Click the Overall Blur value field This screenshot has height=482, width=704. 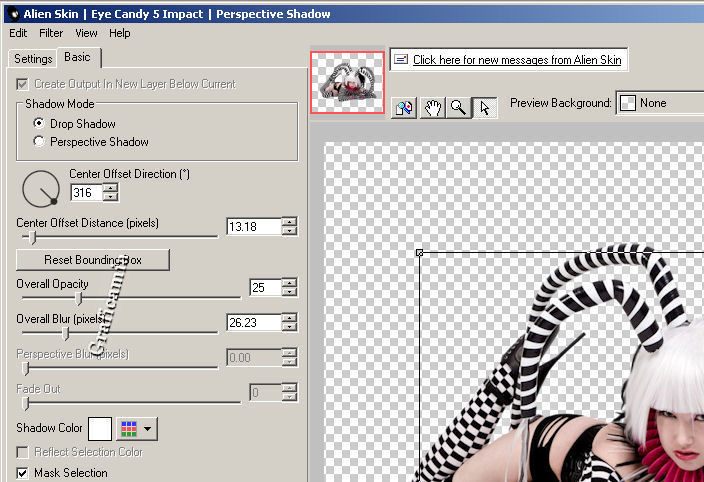[254, 323]
